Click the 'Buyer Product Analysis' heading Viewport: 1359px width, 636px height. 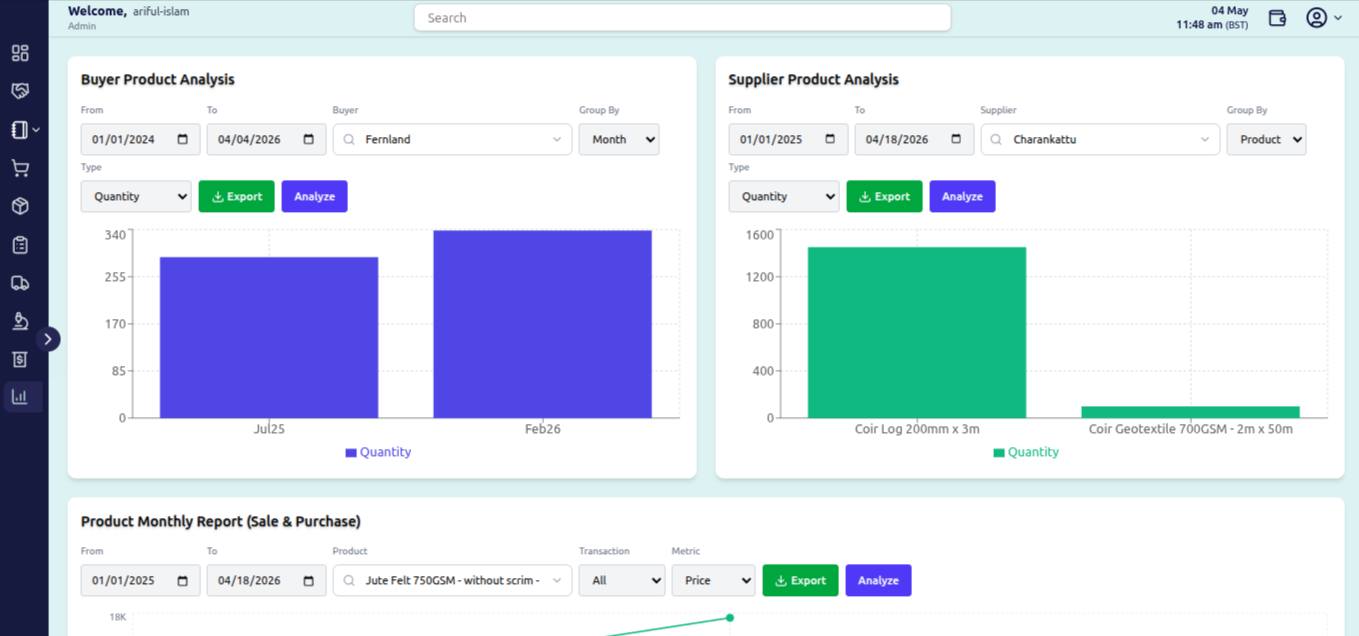[x=158, y=80]
